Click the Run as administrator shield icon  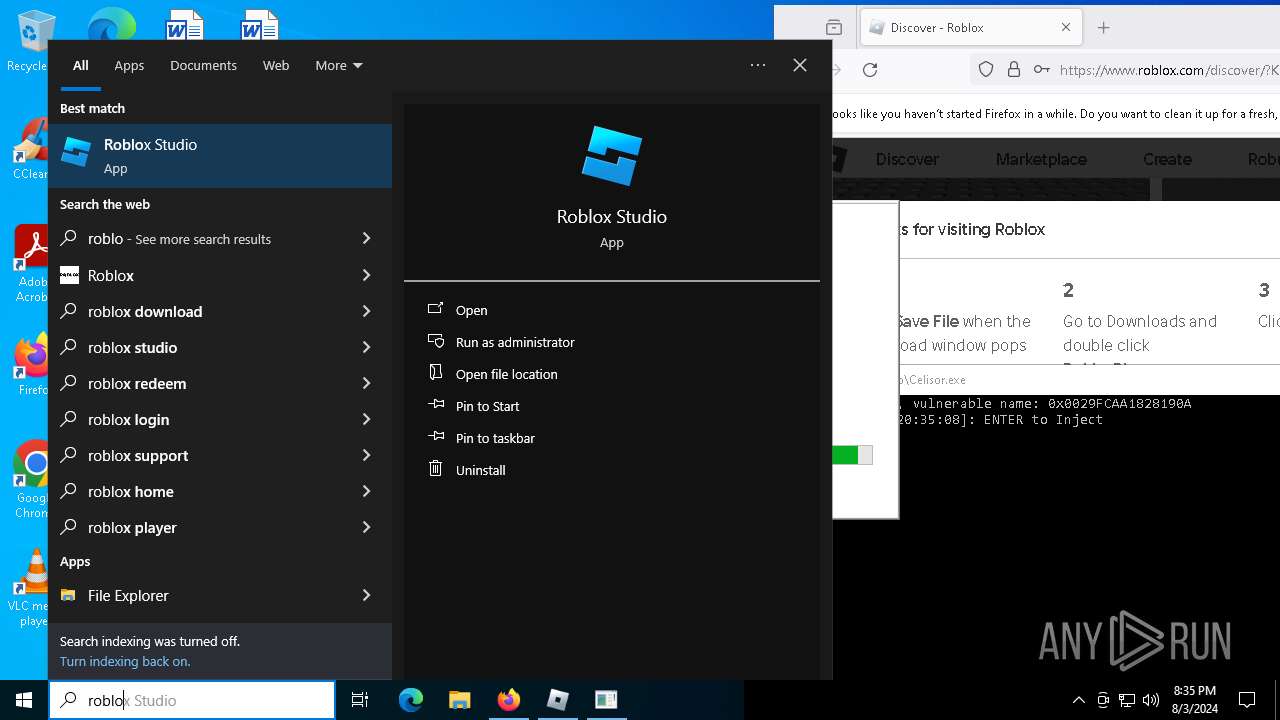(435, 341)
